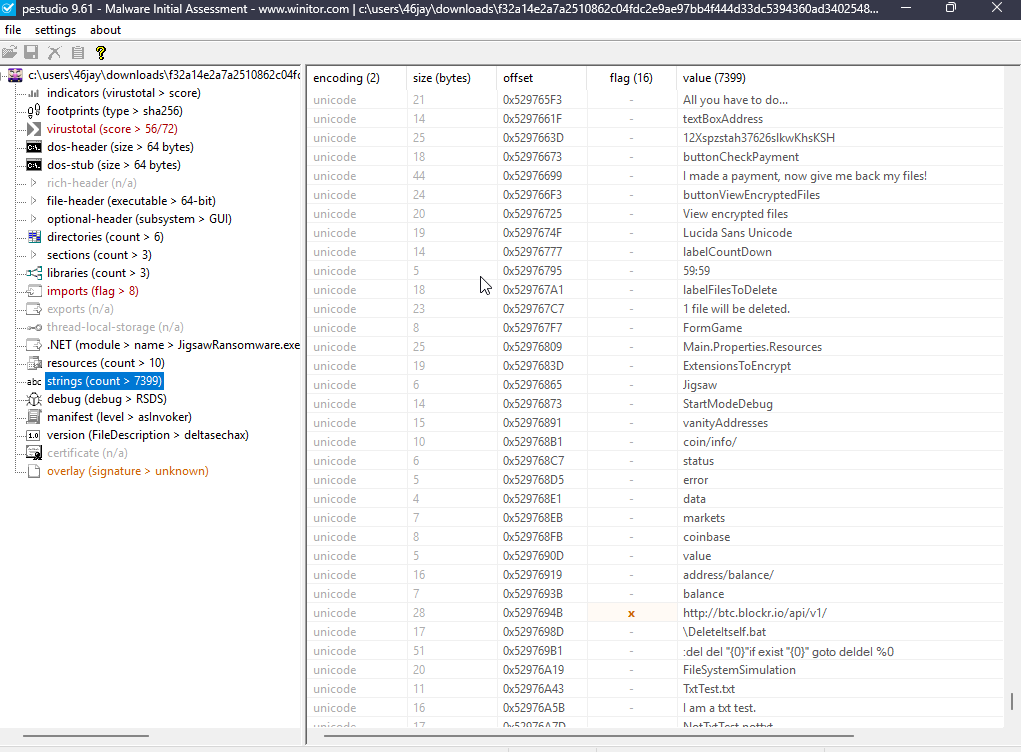Click the overlay page icon

[x=34, y=471]
